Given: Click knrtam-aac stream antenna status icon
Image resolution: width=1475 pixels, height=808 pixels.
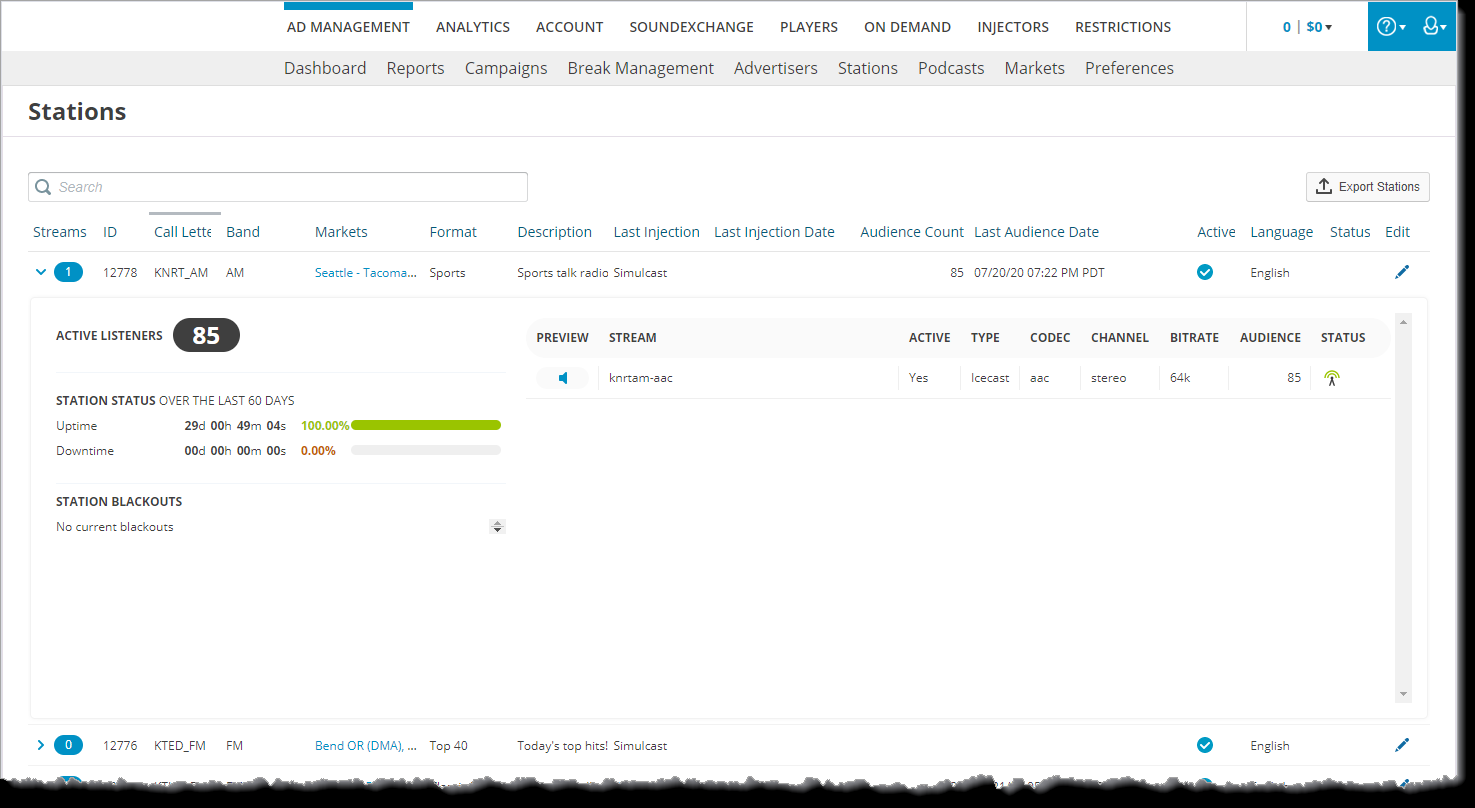Looking at the screenshot, I should [1331, 378].
